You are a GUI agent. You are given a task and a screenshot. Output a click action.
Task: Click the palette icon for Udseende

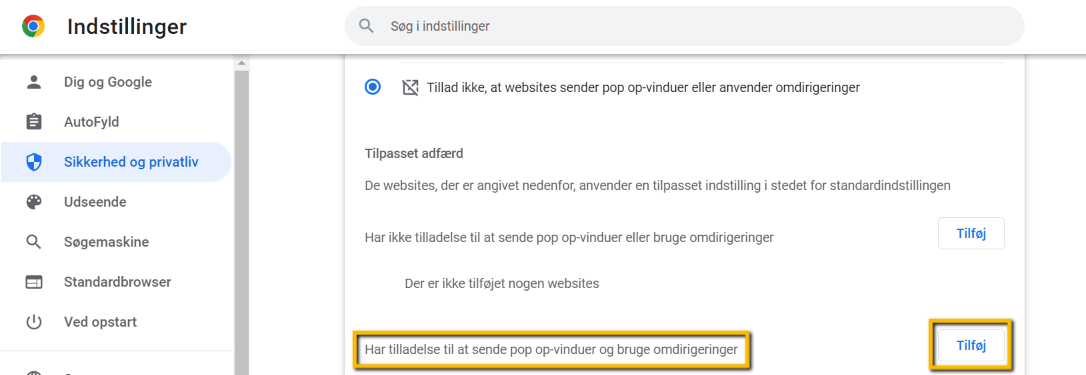click(x=34, y=202)
